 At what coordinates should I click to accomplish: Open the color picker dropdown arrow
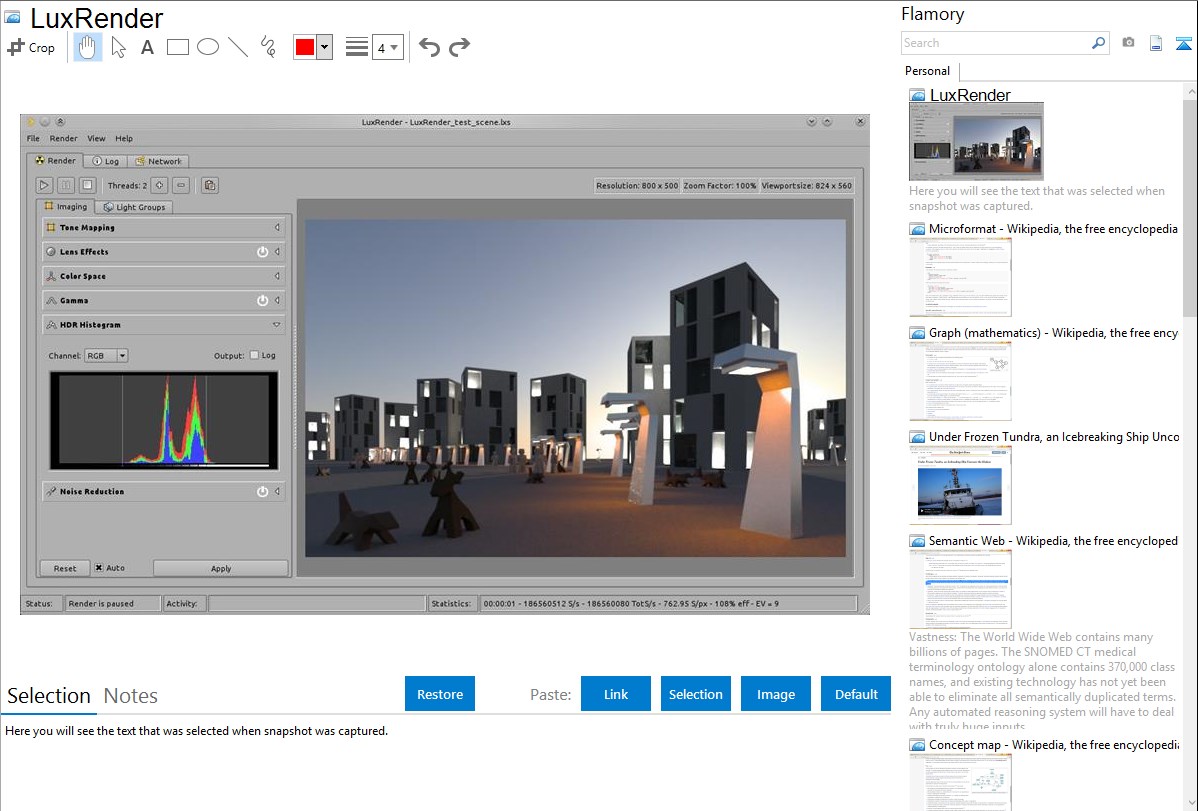325,47
